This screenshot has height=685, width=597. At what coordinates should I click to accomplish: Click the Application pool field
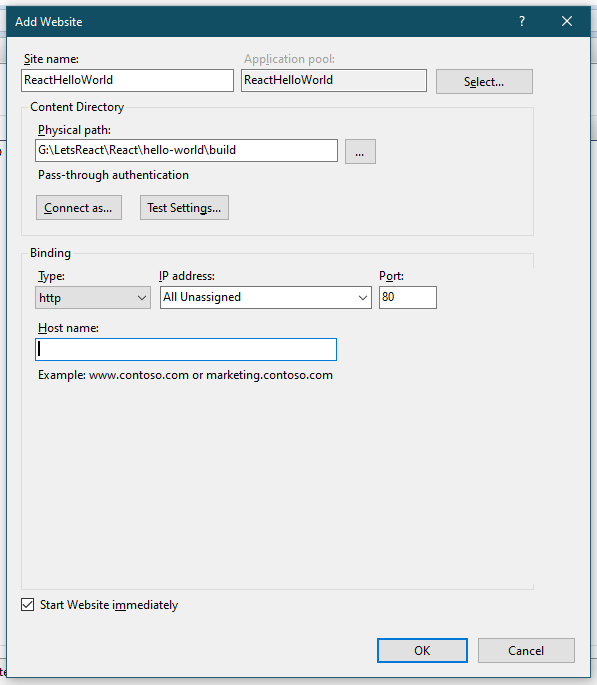pos(334,80)
